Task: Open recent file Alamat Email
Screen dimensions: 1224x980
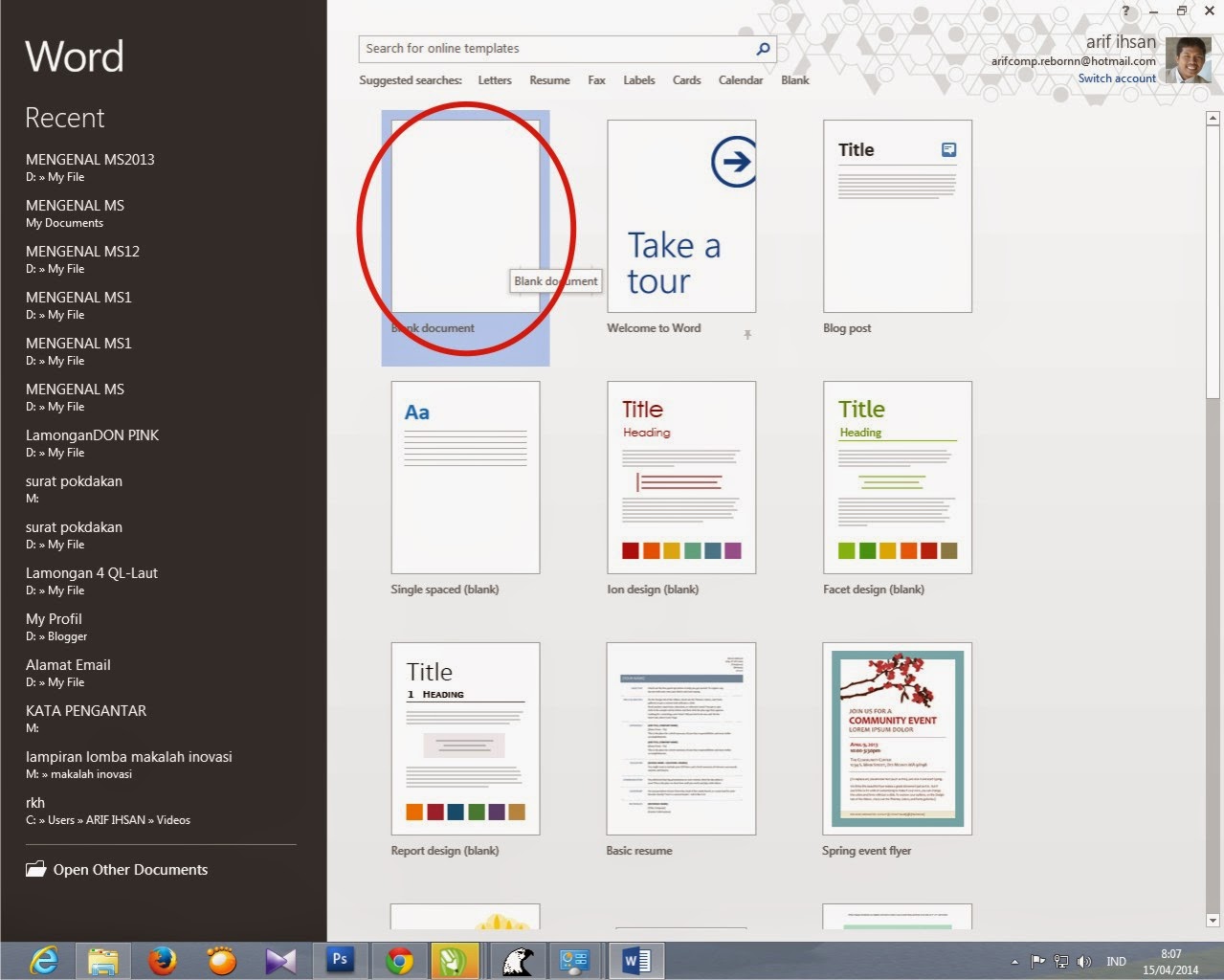Action: coord(68,673)
